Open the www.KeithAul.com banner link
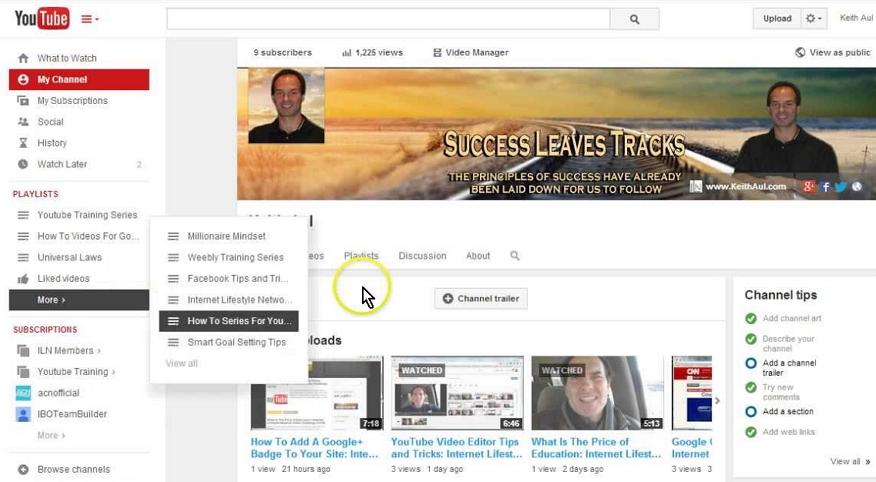Viewport: 876px width, 482px height. [745, 187]
